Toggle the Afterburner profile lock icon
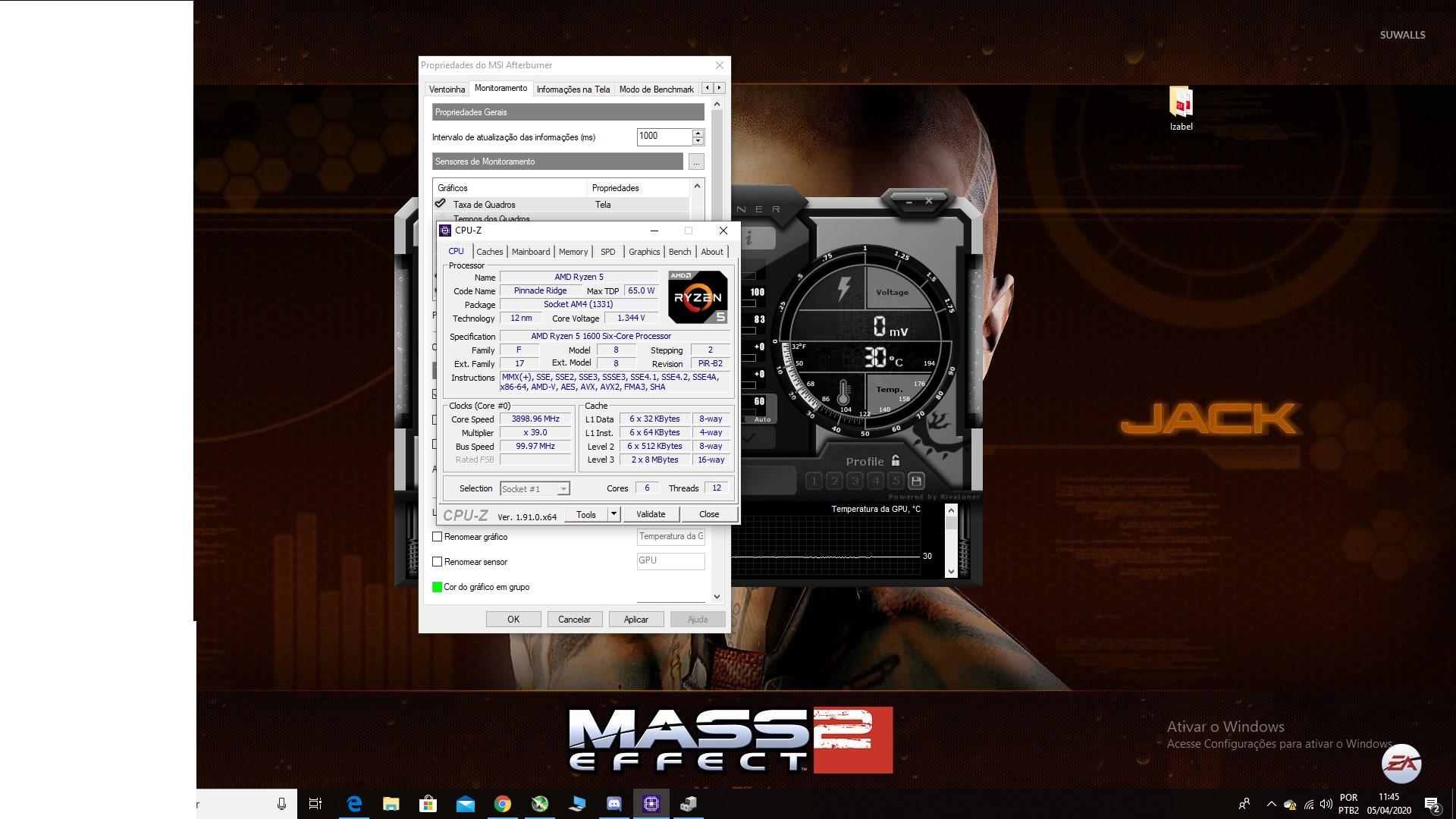Screen dimensions: 1456x819 coord(896,460)
